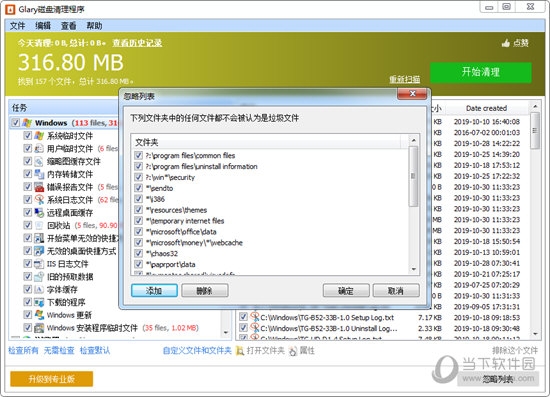Toggle checkbox for TG-B52-33B-1.0 Setup Log.txt
550x397 pixels.
(x=243, y=317)
